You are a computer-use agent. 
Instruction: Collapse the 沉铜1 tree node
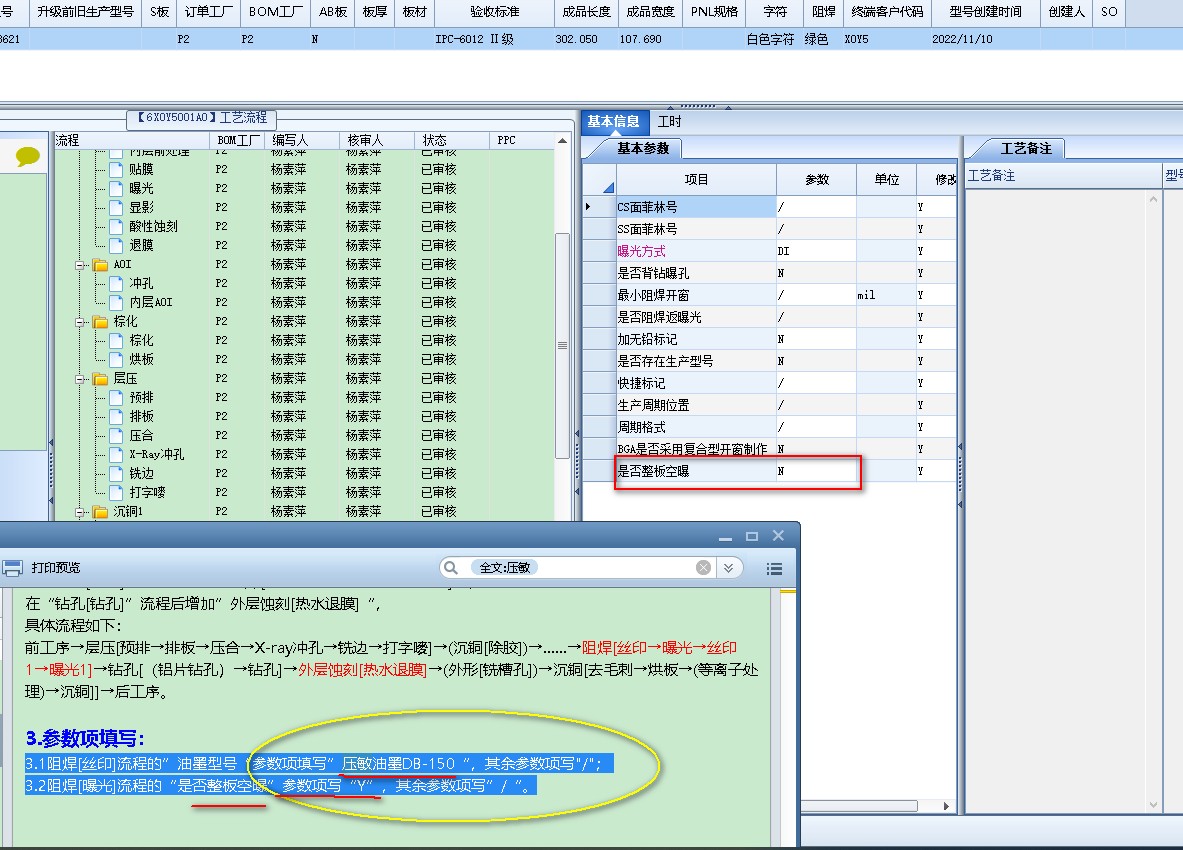80,512
